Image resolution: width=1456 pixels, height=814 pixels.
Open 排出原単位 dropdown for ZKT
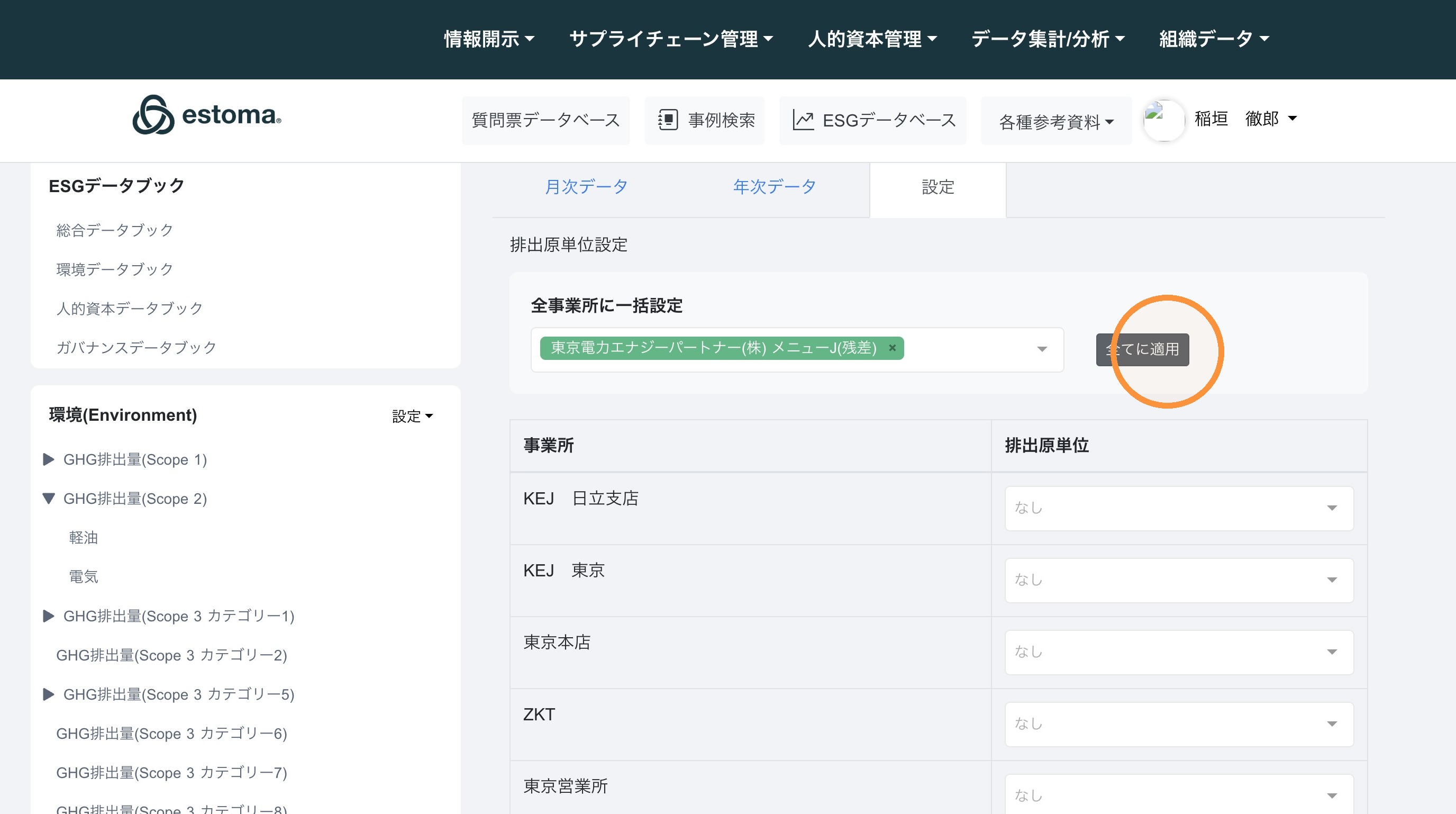click(x=1179, y=724)
